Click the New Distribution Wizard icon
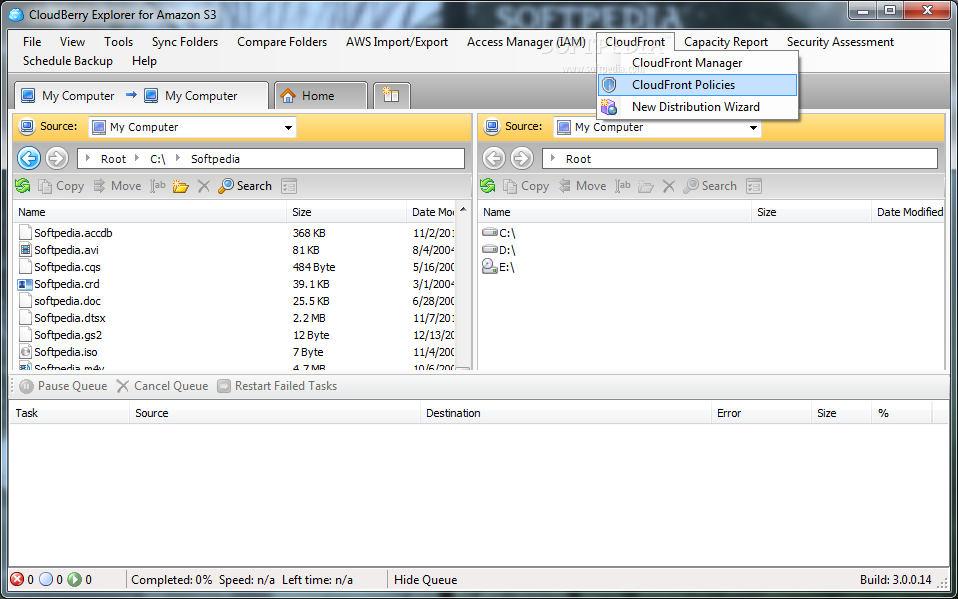958x599 pixels. tap(609, 107)
